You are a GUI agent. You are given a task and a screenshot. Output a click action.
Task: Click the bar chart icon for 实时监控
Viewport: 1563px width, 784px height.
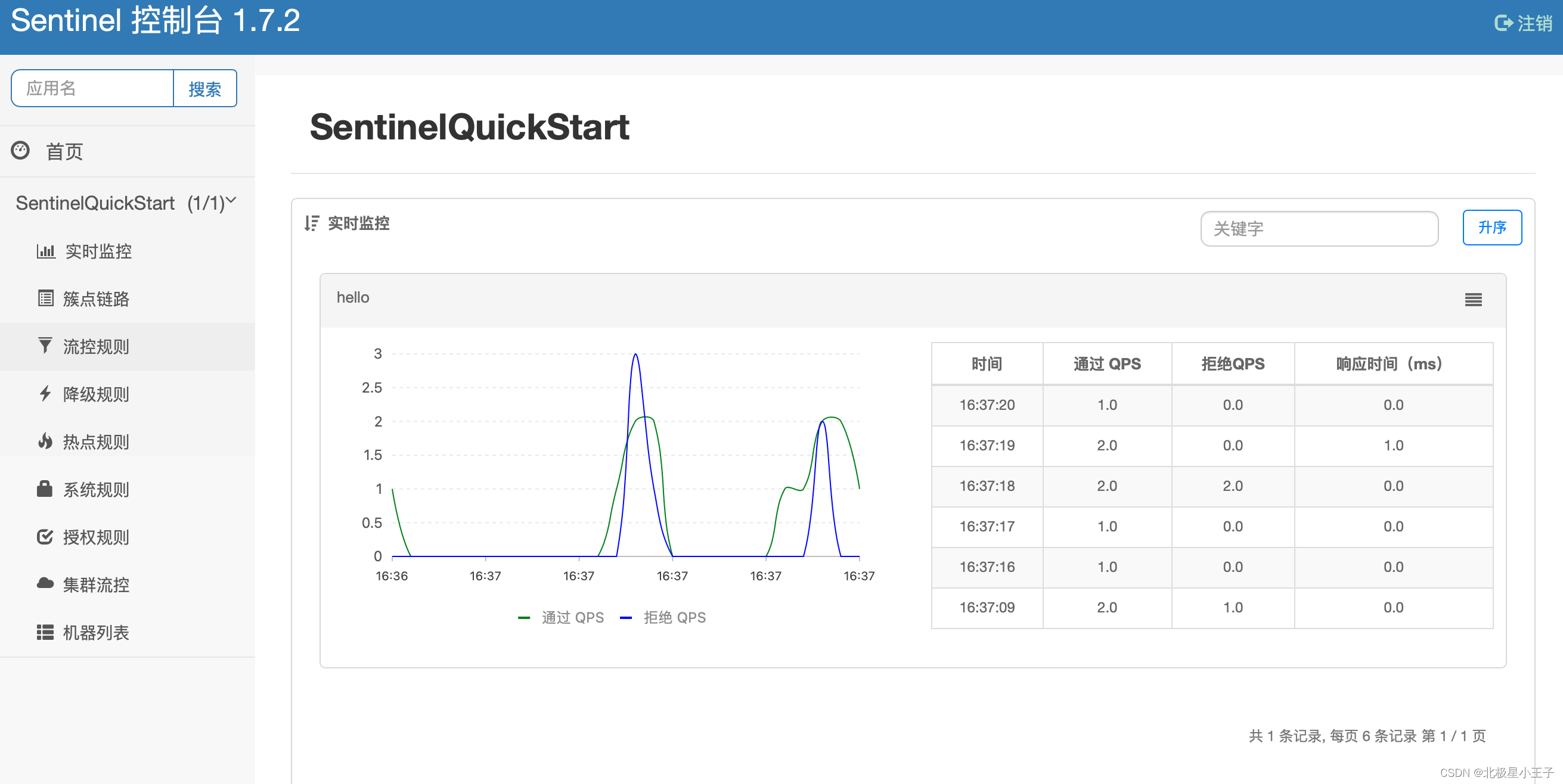pyautogui.click(x=45, y=251)
